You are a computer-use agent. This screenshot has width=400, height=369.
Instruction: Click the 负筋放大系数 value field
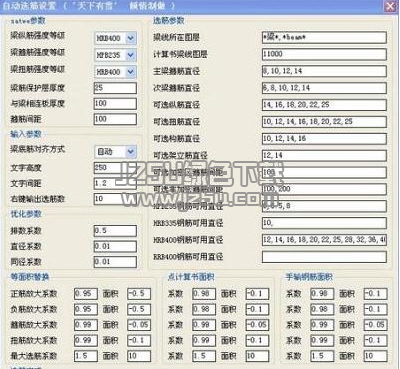point(86,309)
